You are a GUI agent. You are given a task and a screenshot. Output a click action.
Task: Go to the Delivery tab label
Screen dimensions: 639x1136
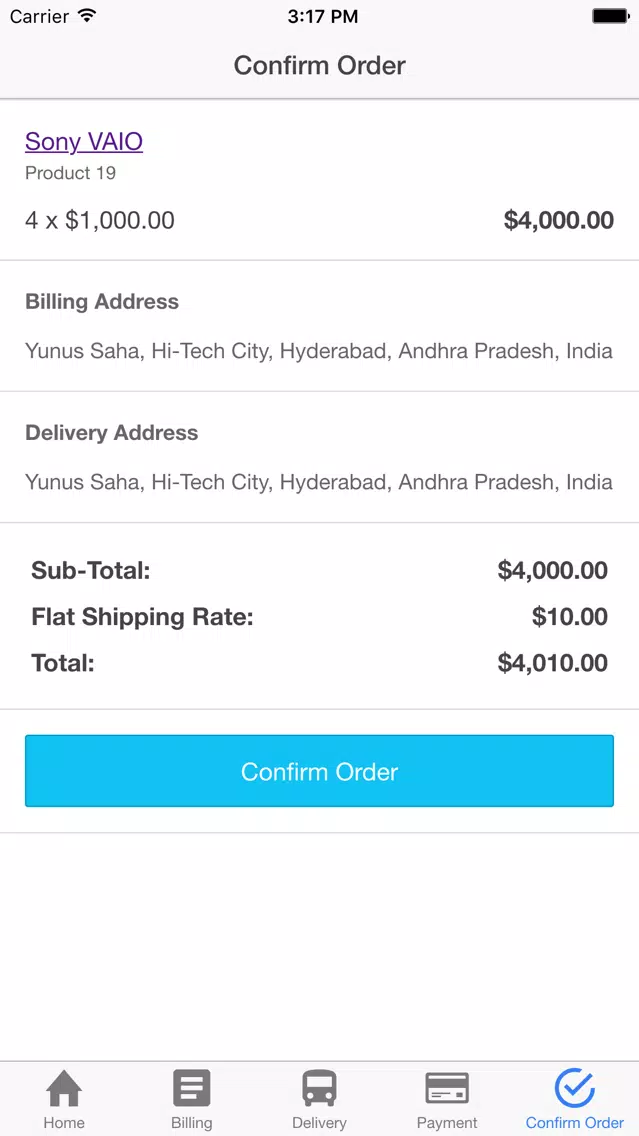[x=319, y=1123]
